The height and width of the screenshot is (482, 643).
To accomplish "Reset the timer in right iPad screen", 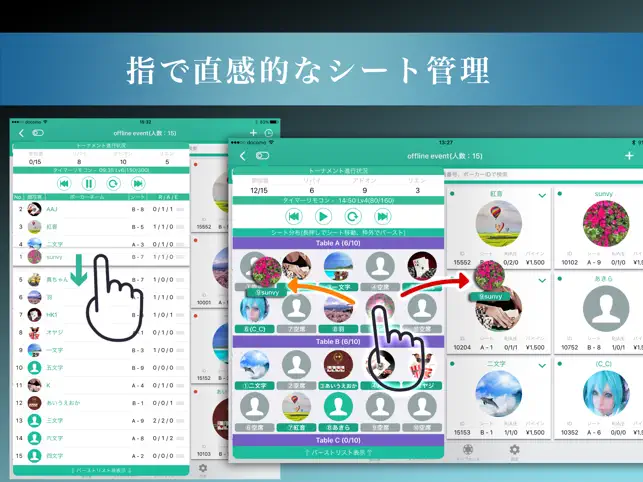I will pyautogui.click(x=353, y=216).
